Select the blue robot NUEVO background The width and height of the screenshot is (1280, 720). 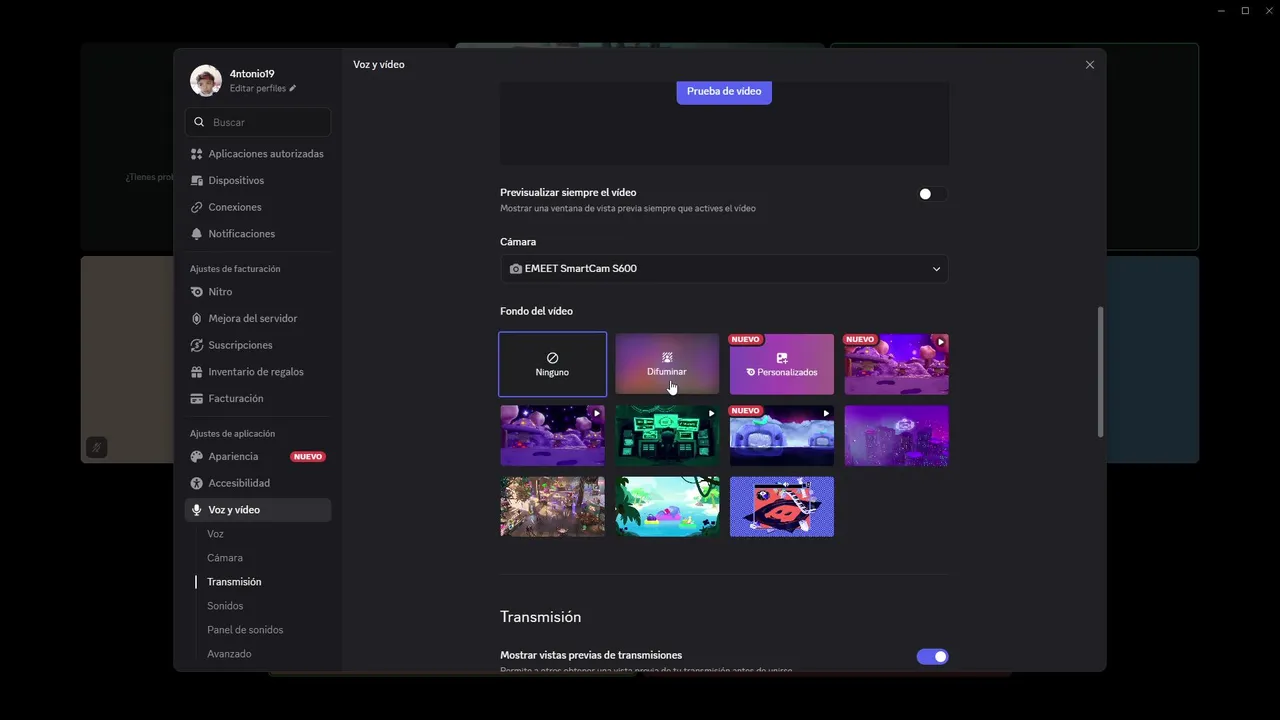tap(782, 436)
